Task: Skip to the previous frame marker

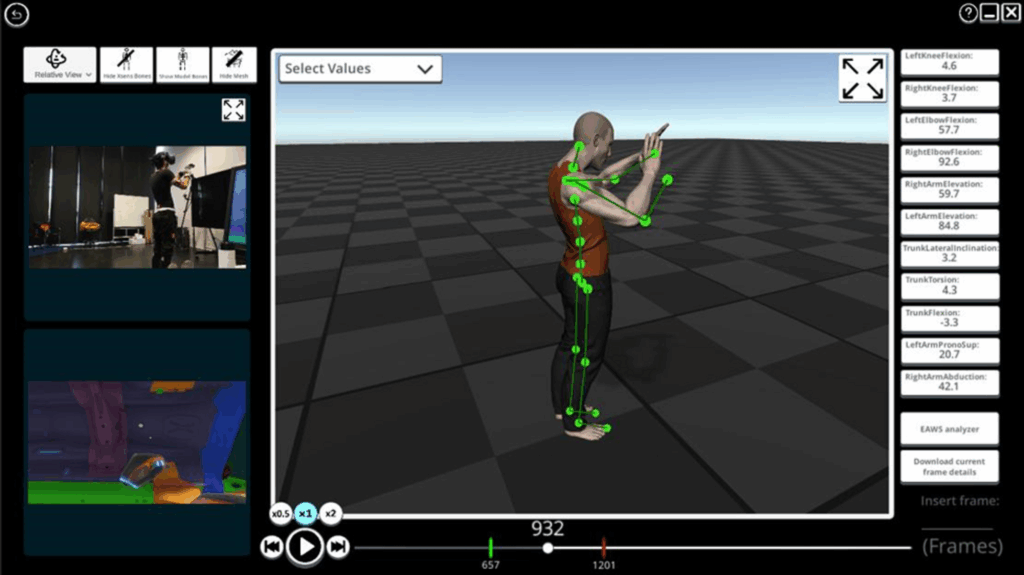Action: [x=271, y=546]
